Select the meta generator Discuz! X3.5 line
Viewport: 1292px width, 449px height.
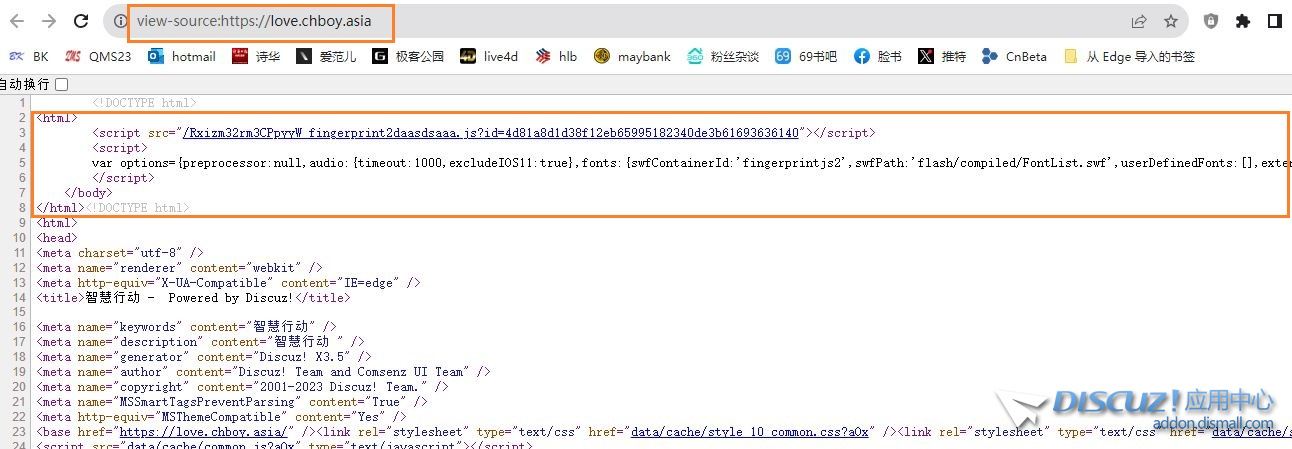click(204, 357)
